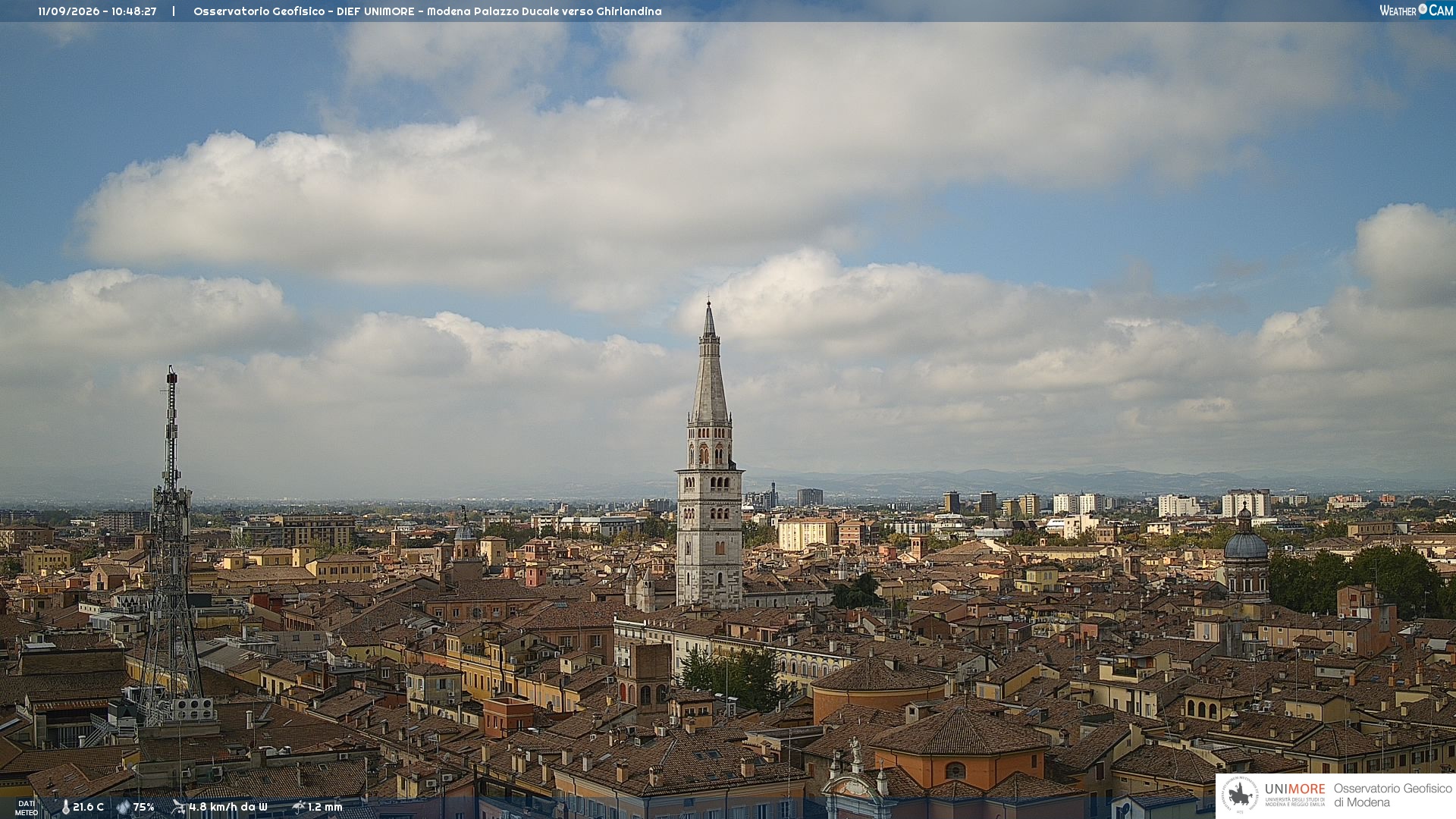Click the Ghirlandina tower spire

coord(710,364)
